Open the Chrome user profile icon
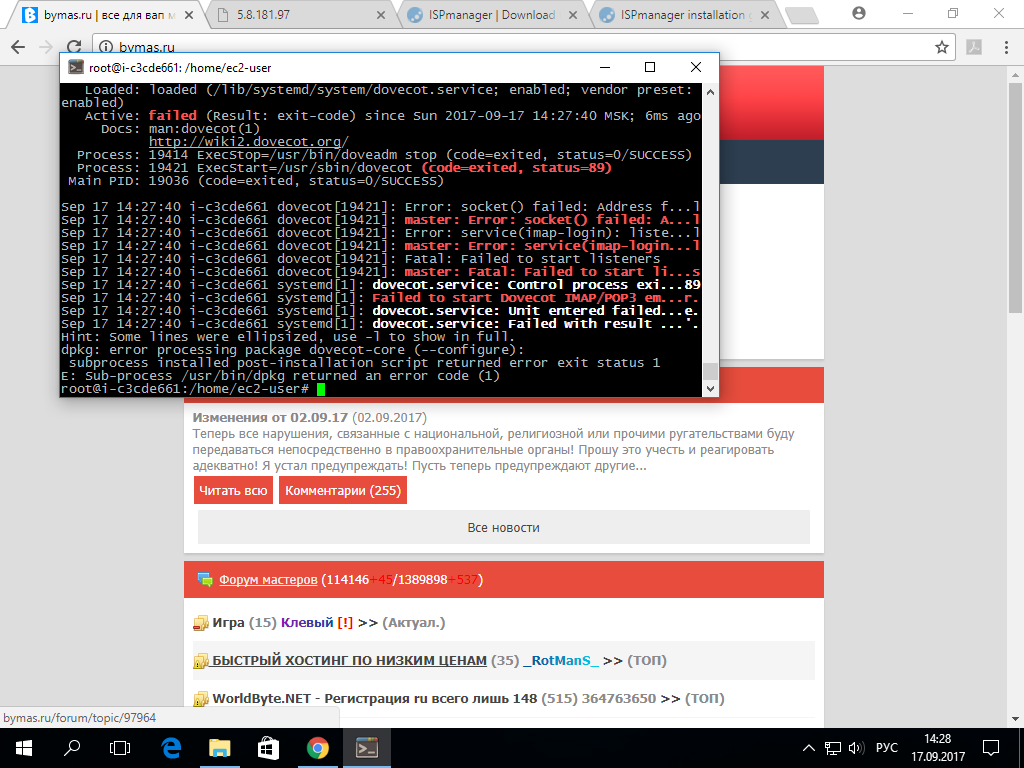This screenshot has width=1024, height=768. [x=859, y=13]
